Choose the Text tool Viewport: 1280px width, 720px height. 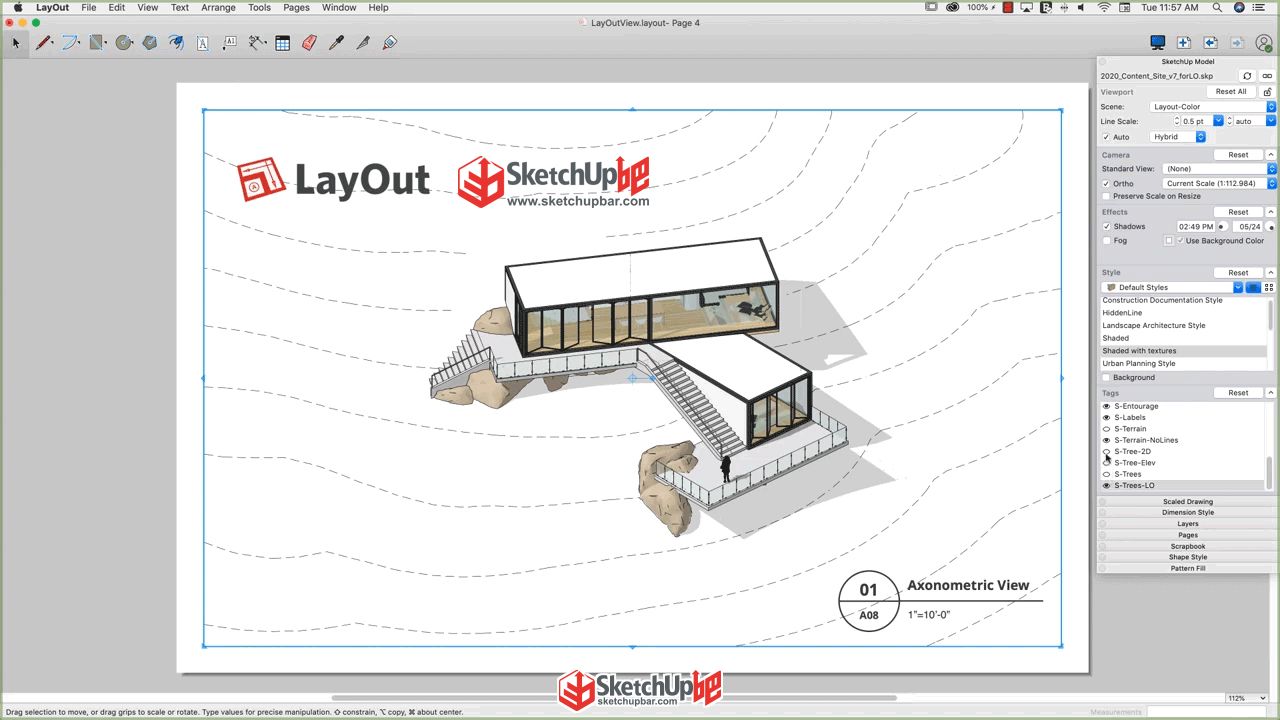tap(203, 43)
